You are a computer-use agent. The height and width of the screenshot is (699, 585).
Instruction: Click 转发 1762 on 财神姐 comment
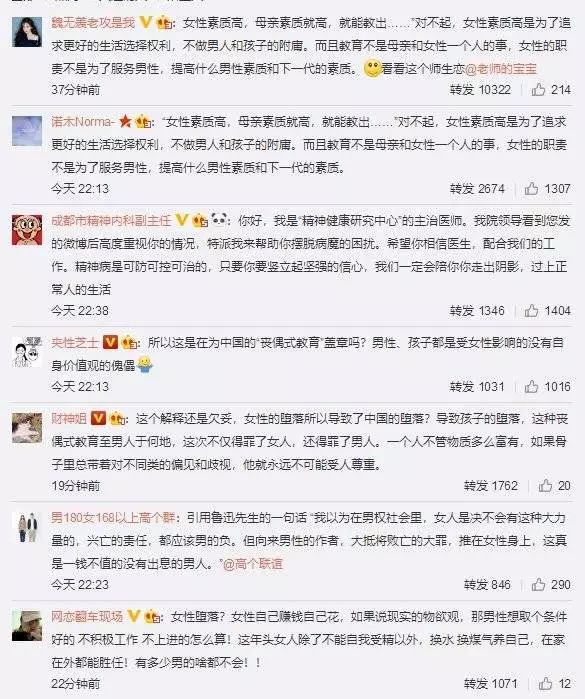pos(490,485)
